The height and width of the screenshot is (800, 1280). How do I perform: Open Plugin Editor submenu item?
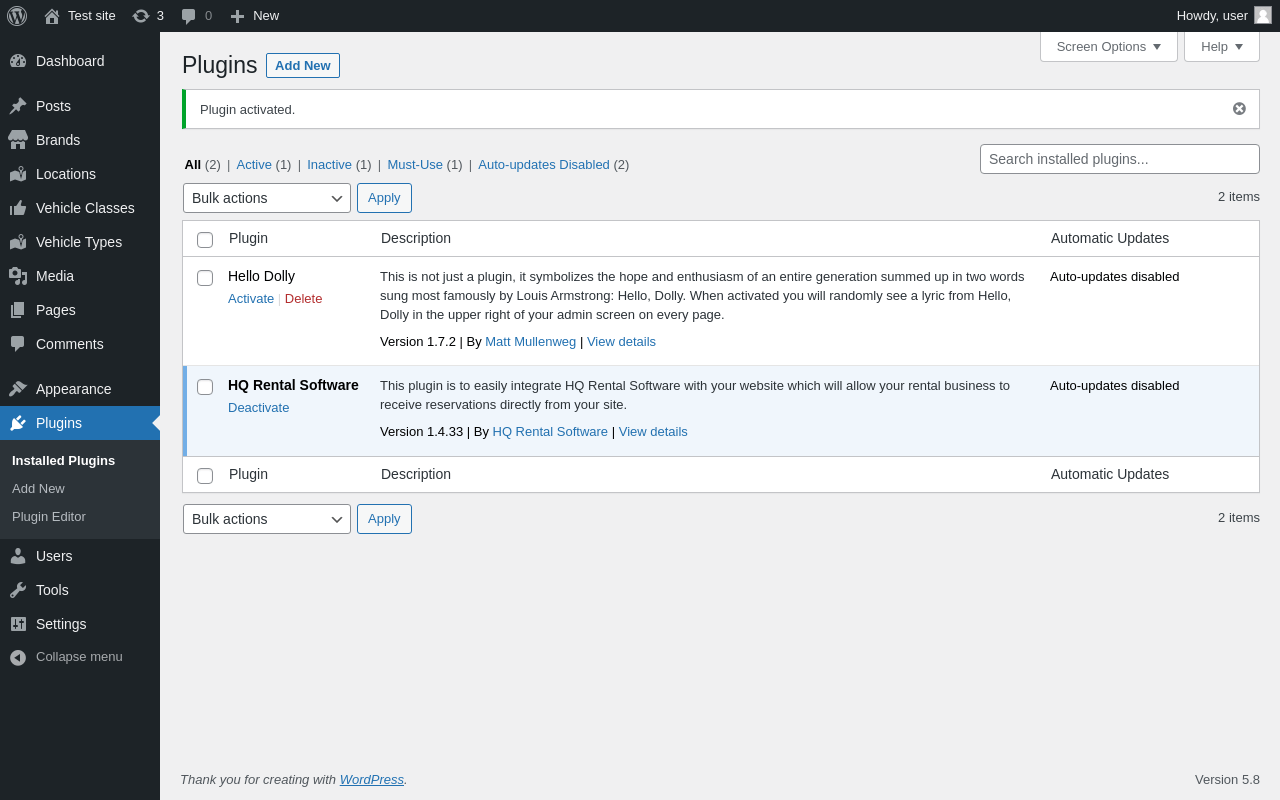click(x=49, y=517)
